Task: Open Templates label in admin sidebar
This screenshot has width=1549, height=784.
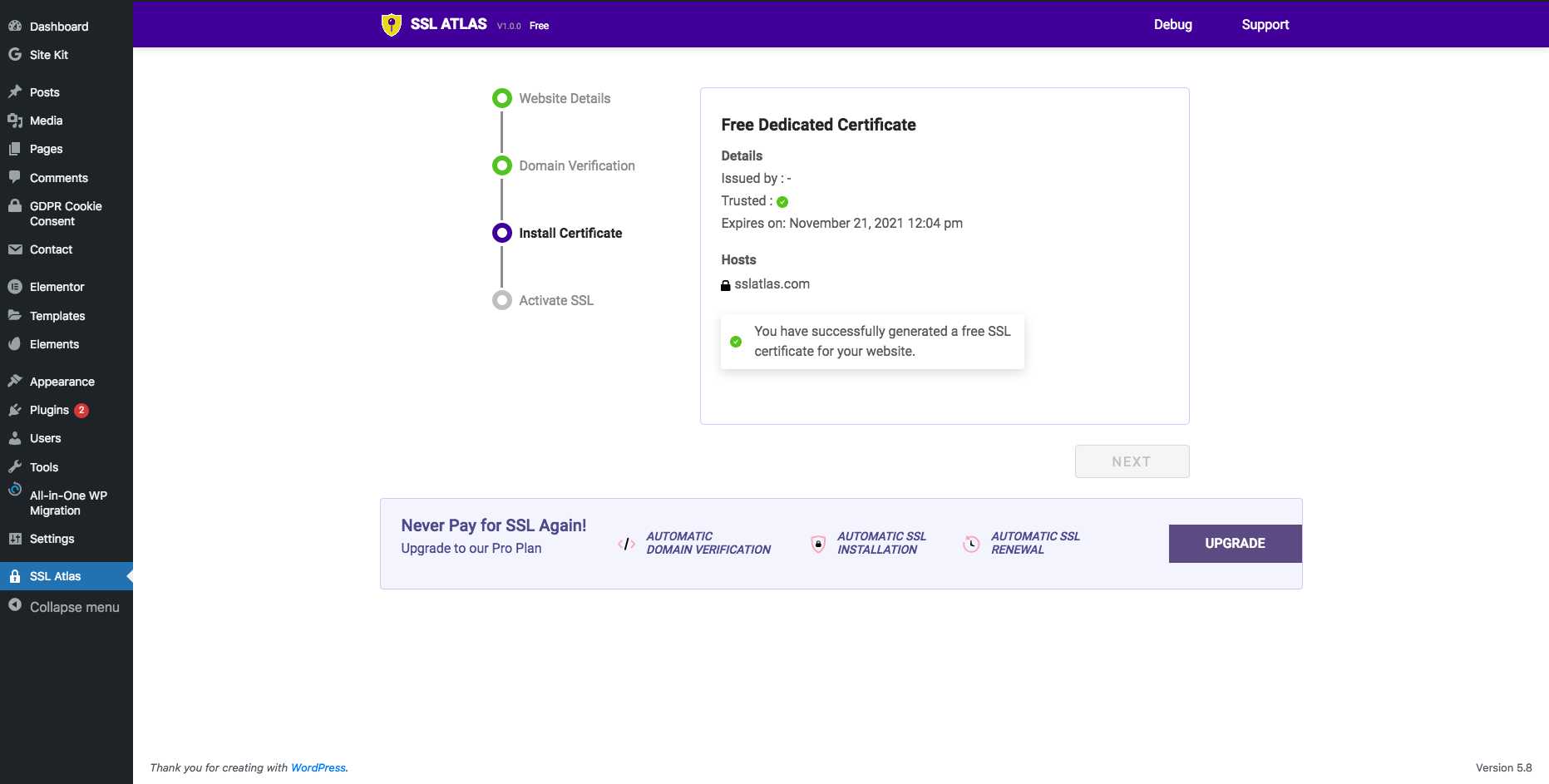Action: coord(57,316)
